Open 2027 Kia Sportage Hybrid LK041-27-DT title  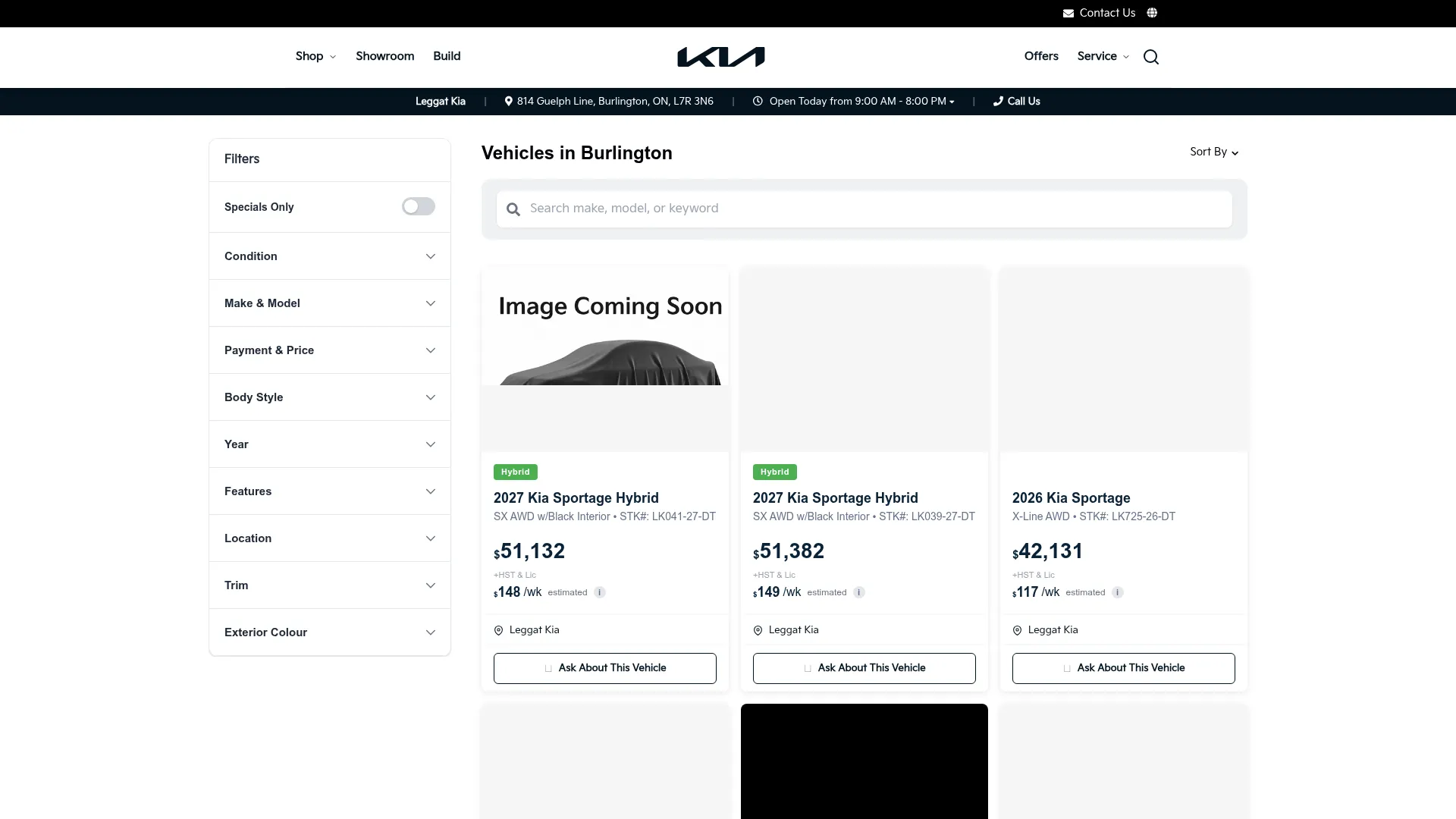pyautogui.click(x=576, y=497)
